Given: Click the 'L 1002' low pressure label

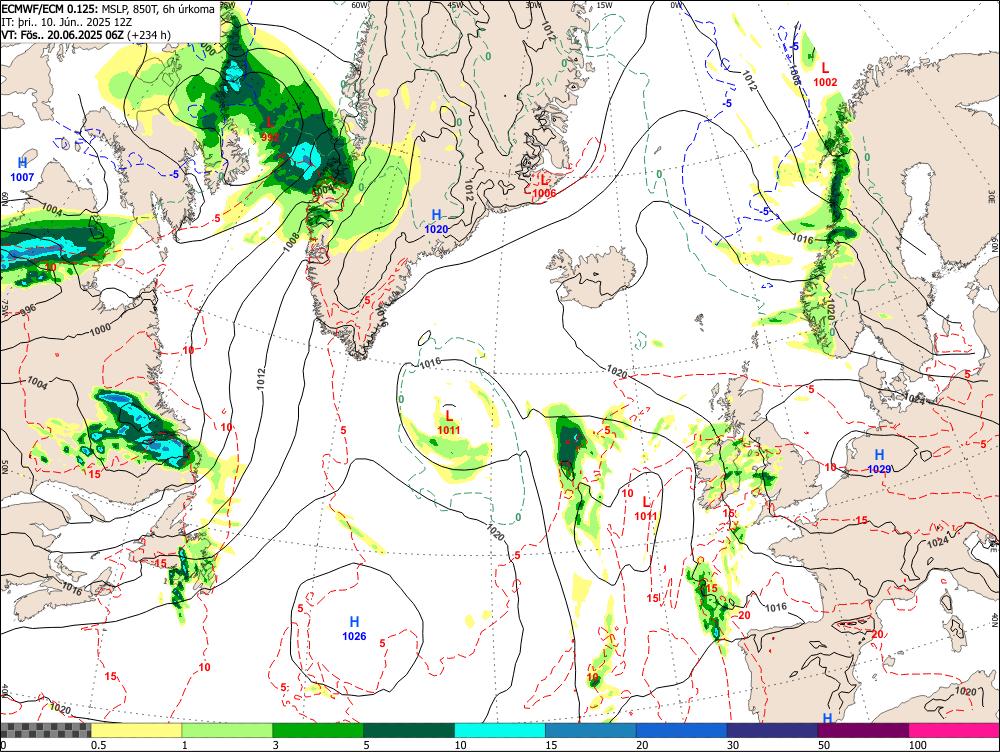Looking at the screenshot, I should coord(825,75).
